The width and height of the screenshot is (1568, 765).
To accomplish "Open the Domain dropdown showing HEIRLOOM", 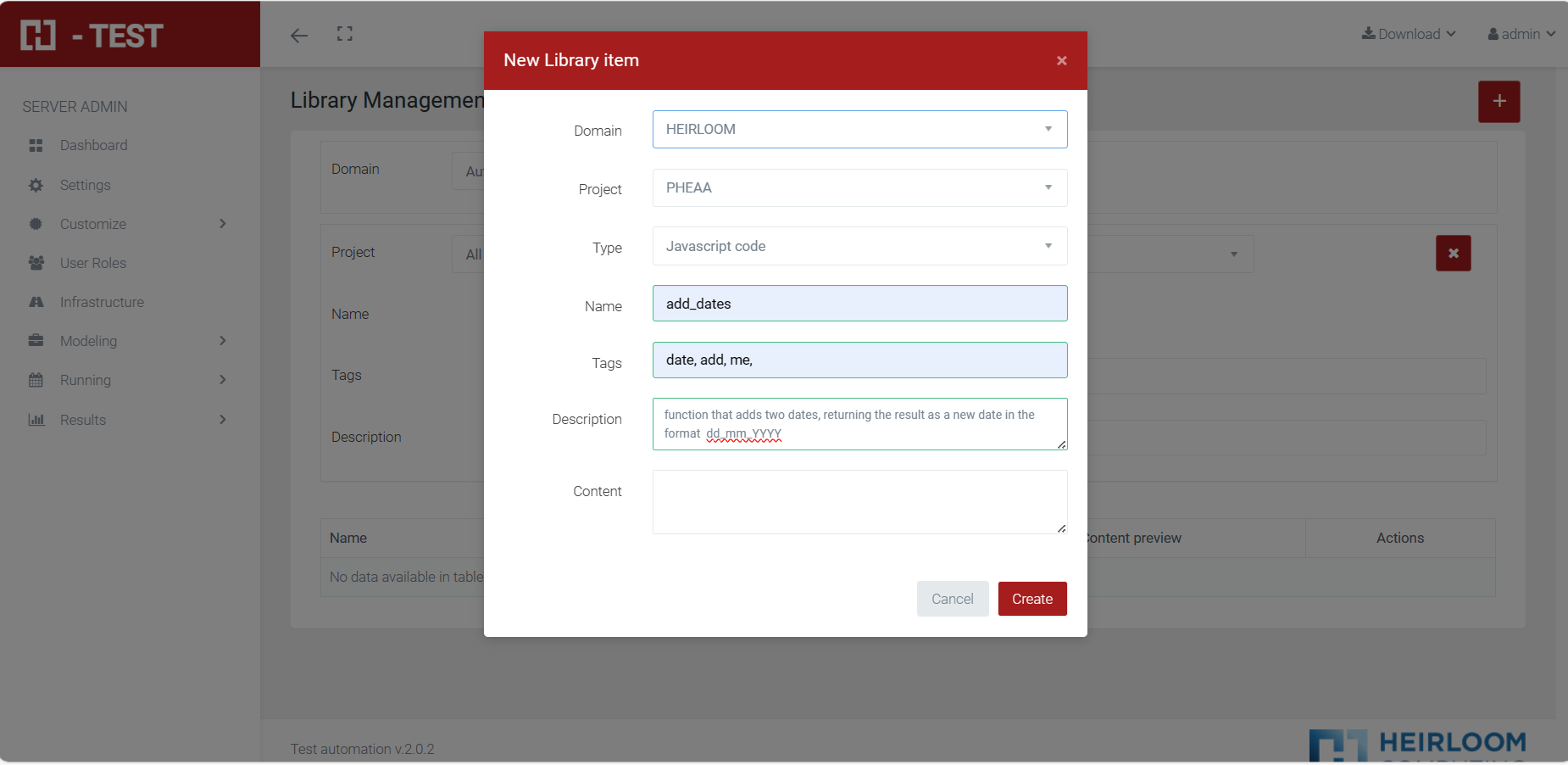I will point(859,130).
